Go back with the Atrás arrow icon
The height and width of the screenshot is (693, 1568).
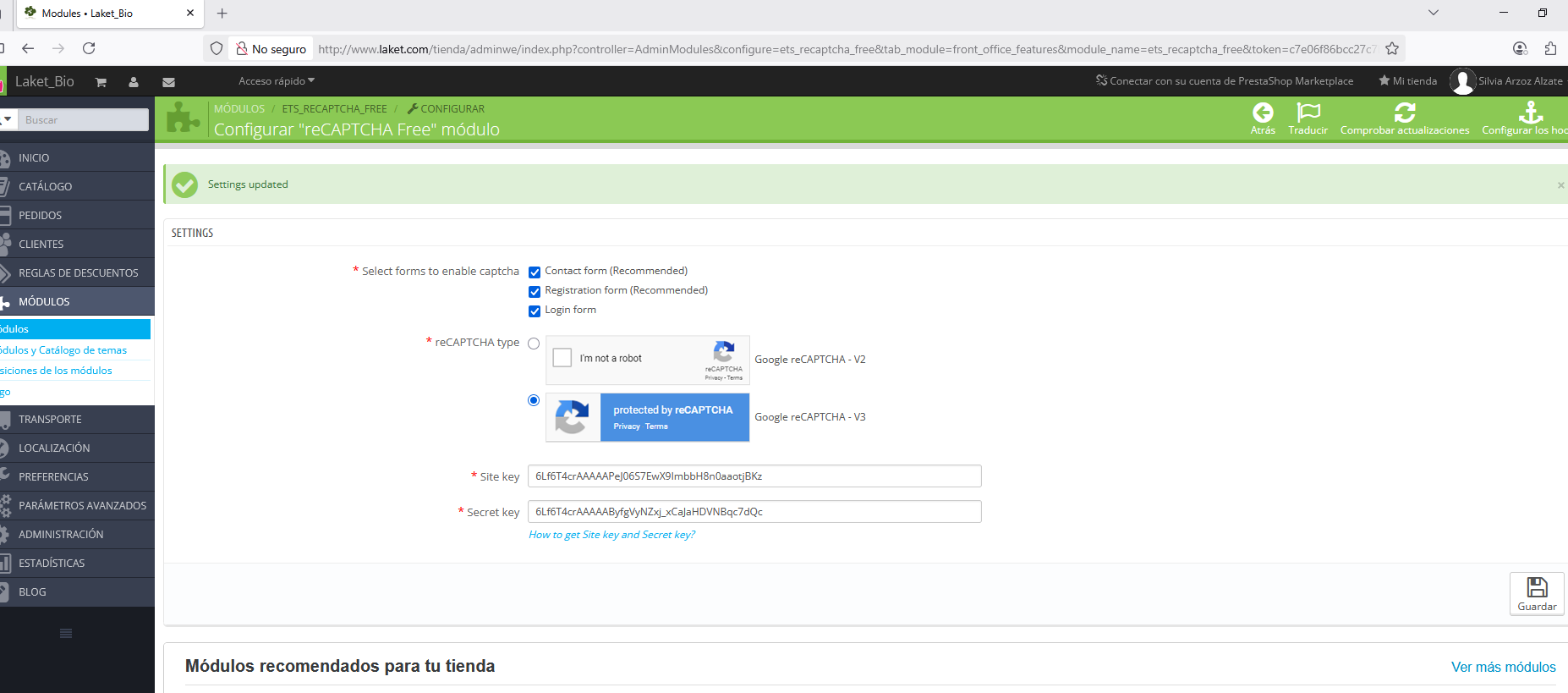click(1263, 113)
